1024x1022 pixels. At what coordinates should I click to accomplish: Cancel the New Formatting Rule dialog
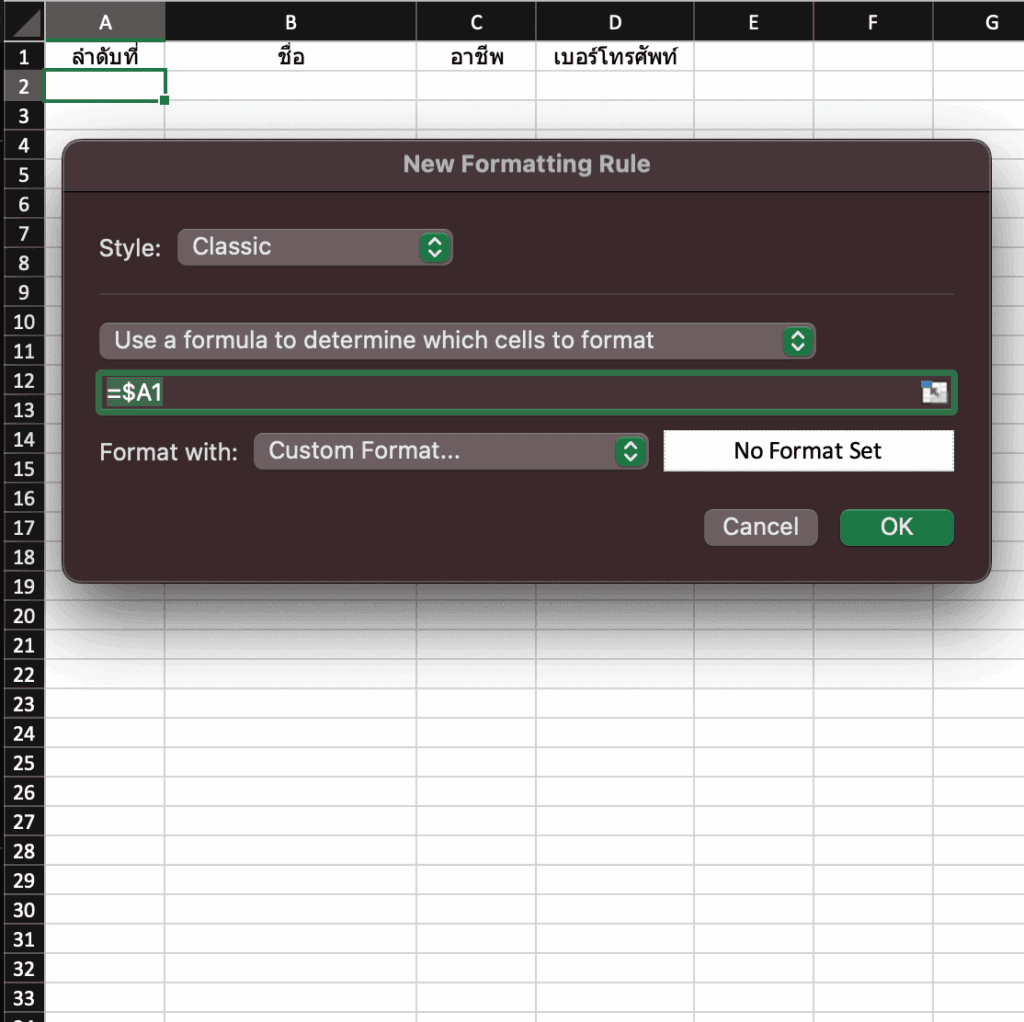coord(760,527)
